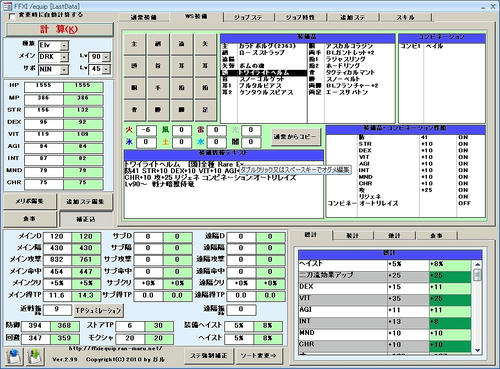Click the green-arrow download data icon

pos(35,357)
